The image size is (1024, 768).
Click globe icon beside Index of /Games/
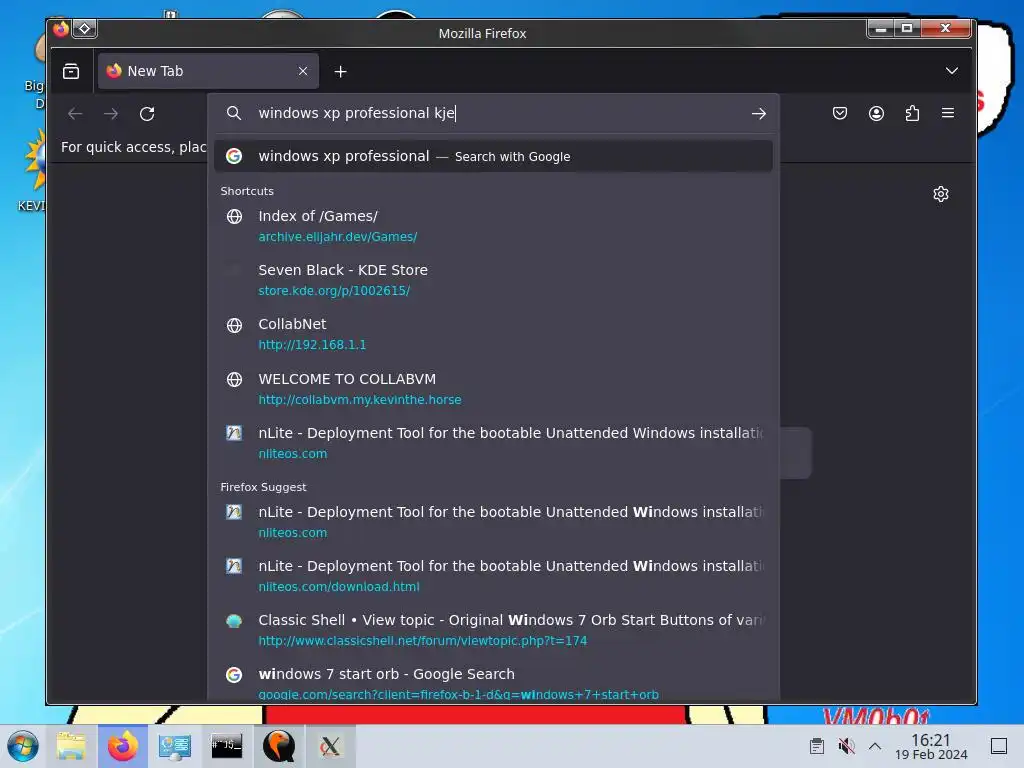click(234, 216)
